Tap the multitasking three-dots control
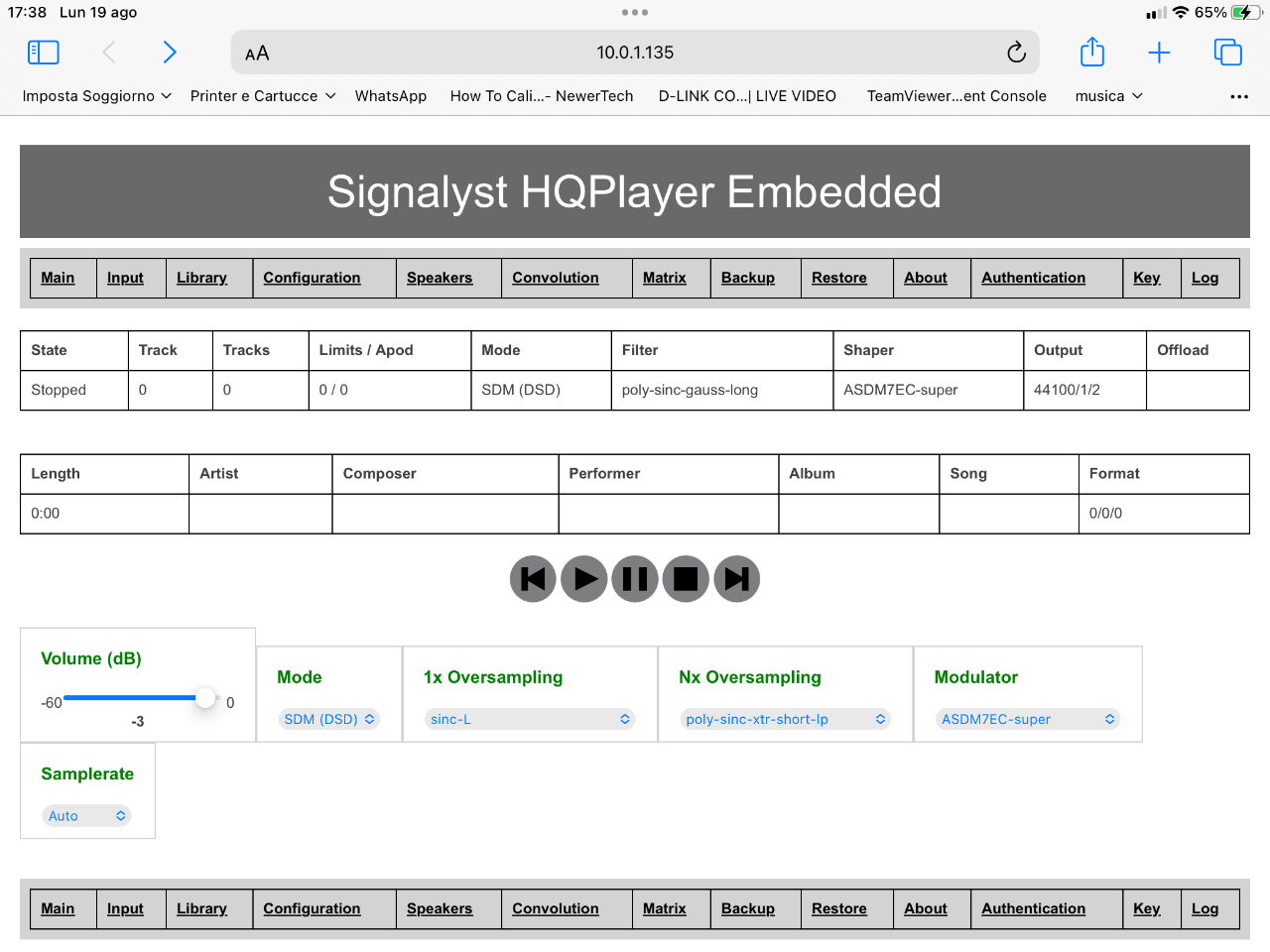 (x=635, y=12)
